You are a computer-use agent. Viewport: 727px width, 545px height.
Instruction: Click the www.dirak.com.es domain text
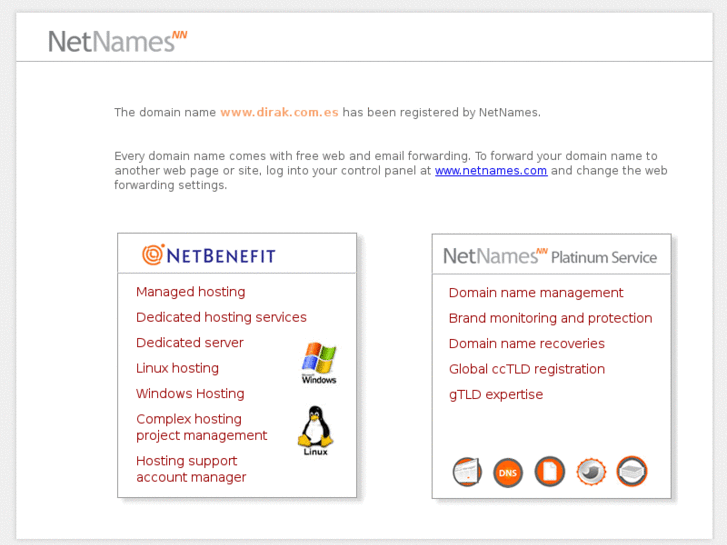279,113
